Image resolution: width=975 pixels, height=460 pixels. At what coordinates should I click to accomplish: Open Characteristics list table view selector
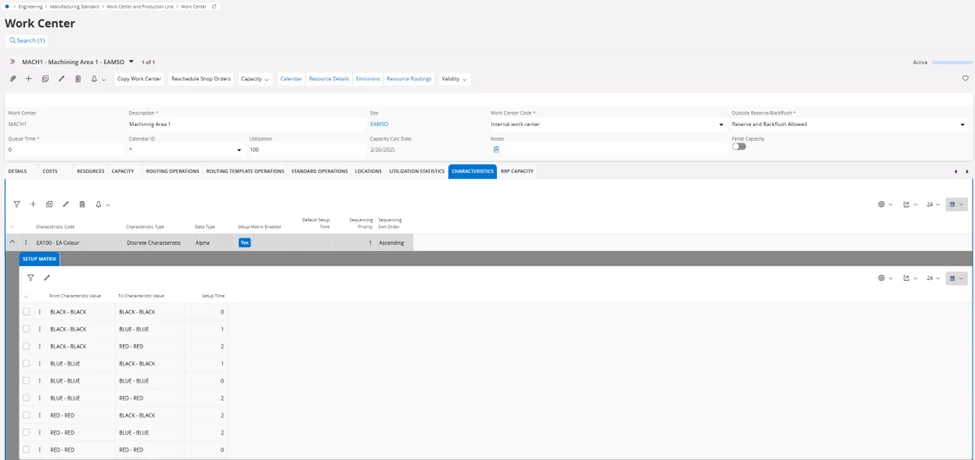point(956,204)
